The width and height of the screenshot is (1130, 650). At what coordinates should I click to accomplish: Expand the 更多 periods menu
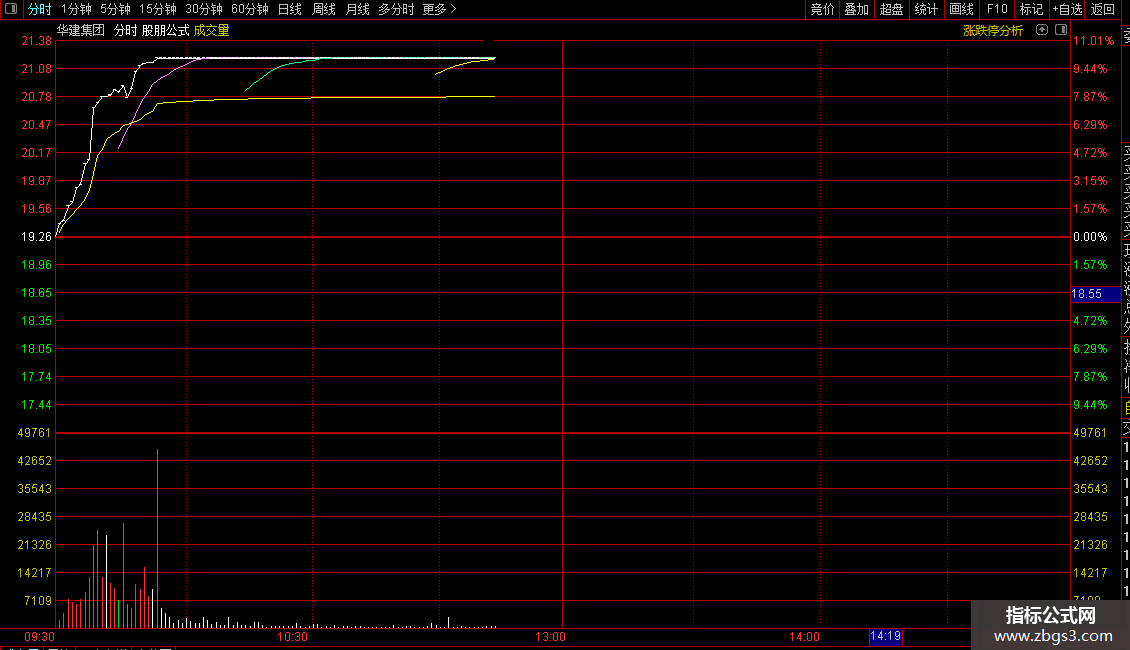pyautogui.click(x=440, y=9)
